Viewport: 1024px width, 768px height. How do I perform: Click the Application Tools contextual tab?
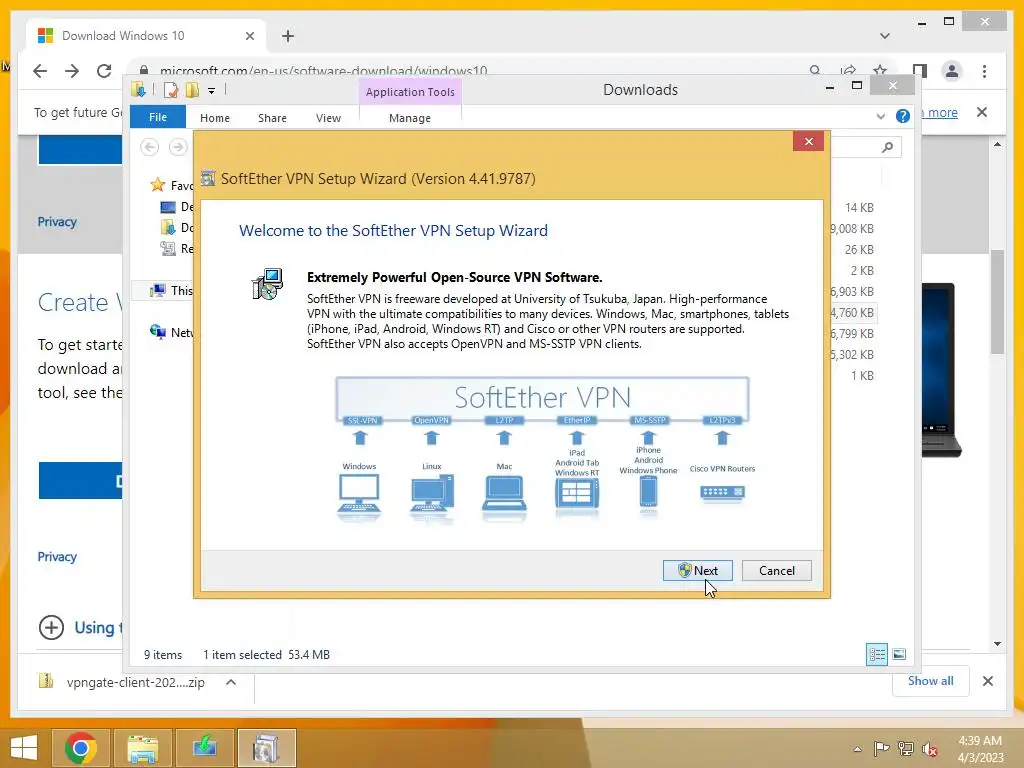(x=410, y=92)
